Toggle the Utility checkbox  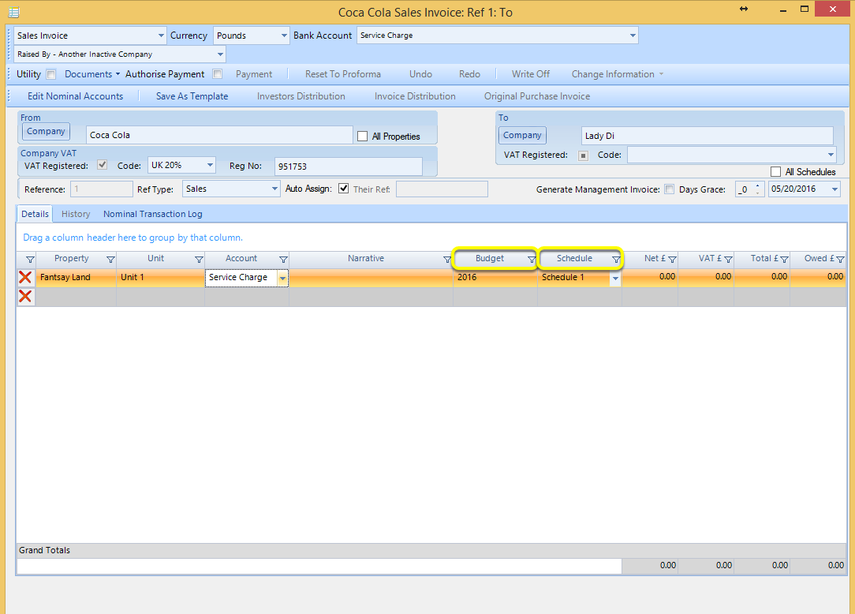[x=51, y=74]
